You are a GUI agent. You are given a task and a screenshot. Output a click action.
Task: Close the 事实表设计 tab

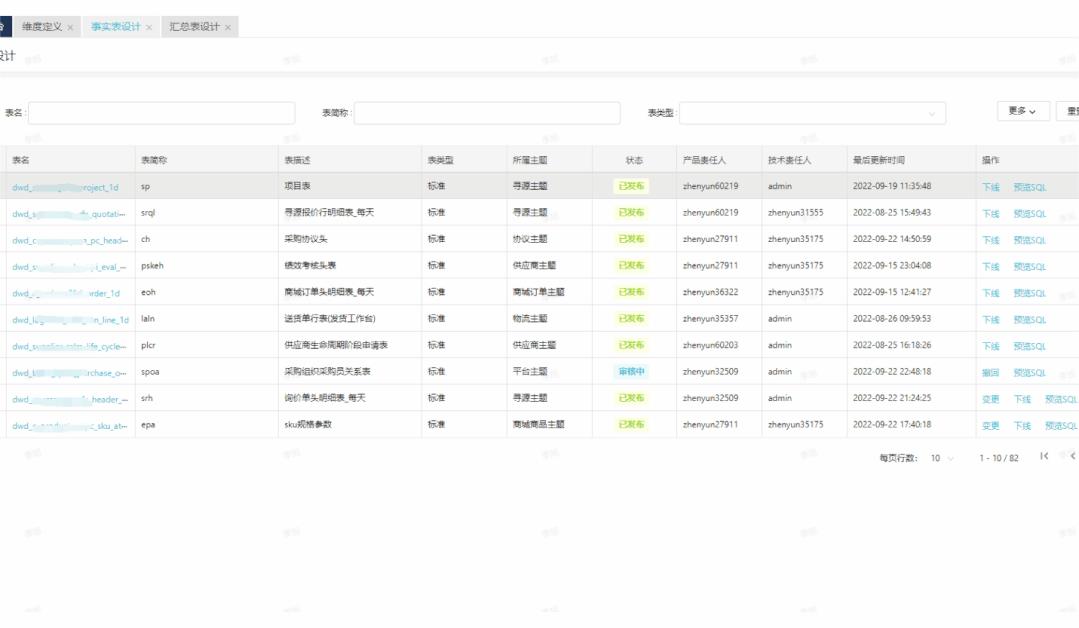[x=149, y=27]
